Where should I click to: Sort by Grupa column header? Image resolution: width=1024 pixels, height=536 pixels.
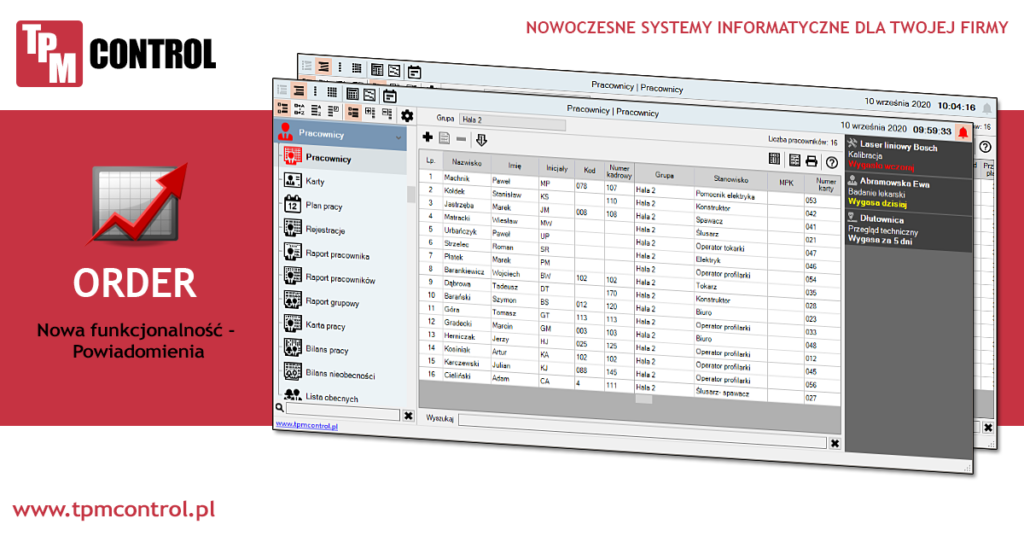[664, 175]
